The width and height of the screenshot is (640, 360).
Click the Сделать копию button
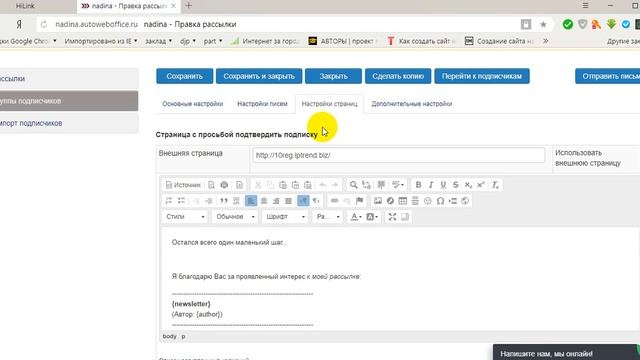pos(398,76)
